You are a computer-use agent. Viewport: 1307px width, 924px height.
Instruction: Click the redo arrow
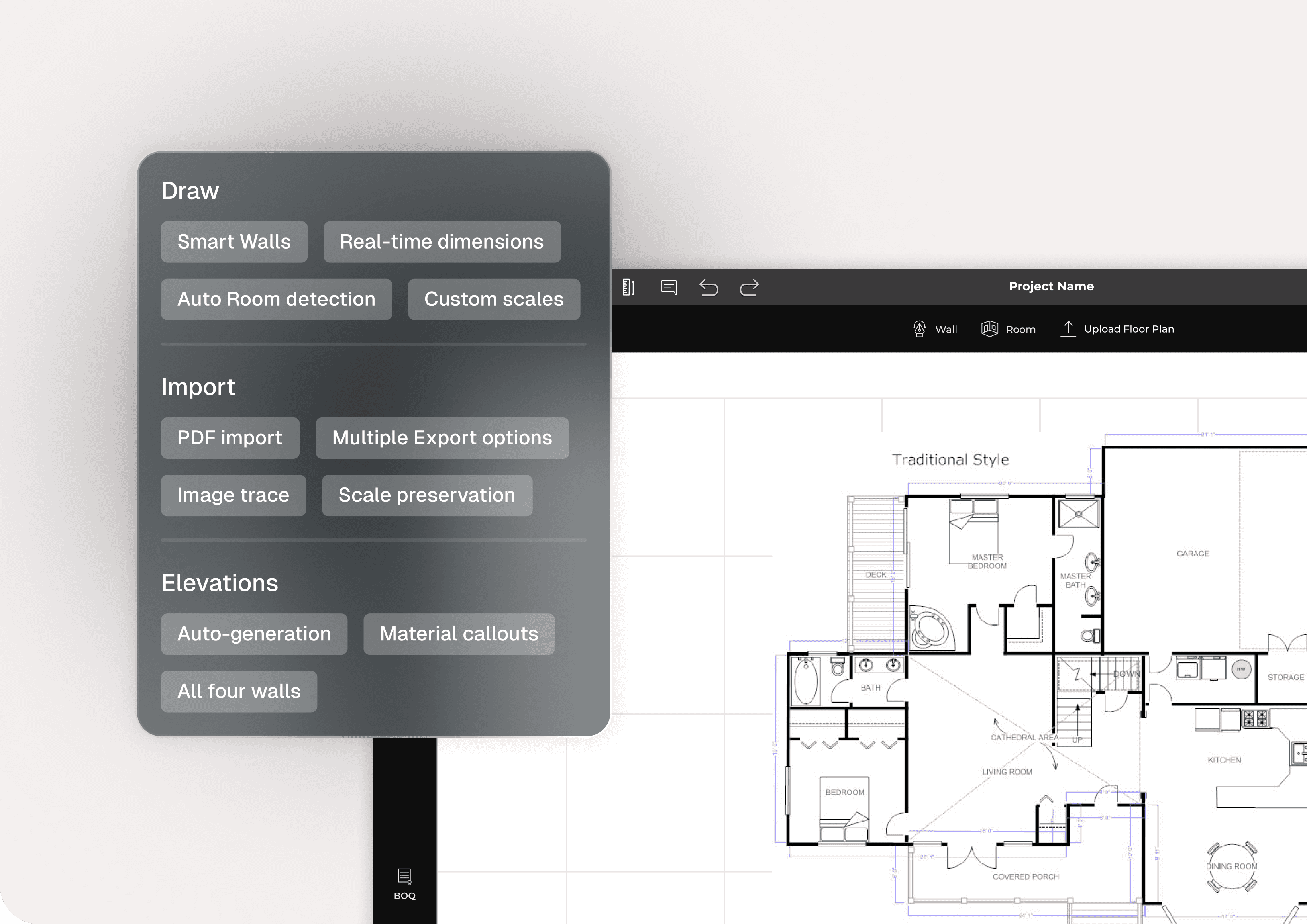(x=749, y=287)
